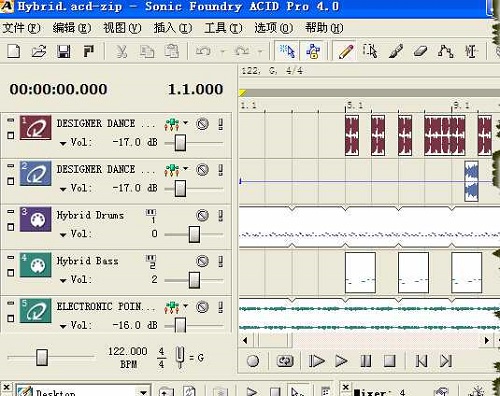Click Hybrid Bass MIDI track icon
Screen dimensions: 500x396
coord(36,265)
